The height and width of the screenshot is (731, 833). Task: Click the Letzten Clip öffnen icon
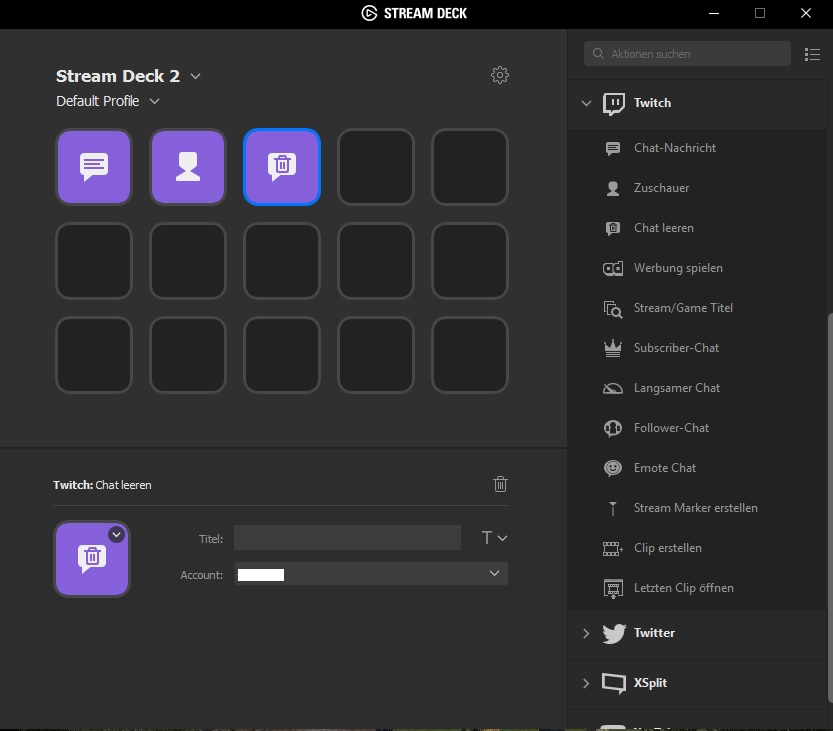pyautogui.click(x=613, y=589)
